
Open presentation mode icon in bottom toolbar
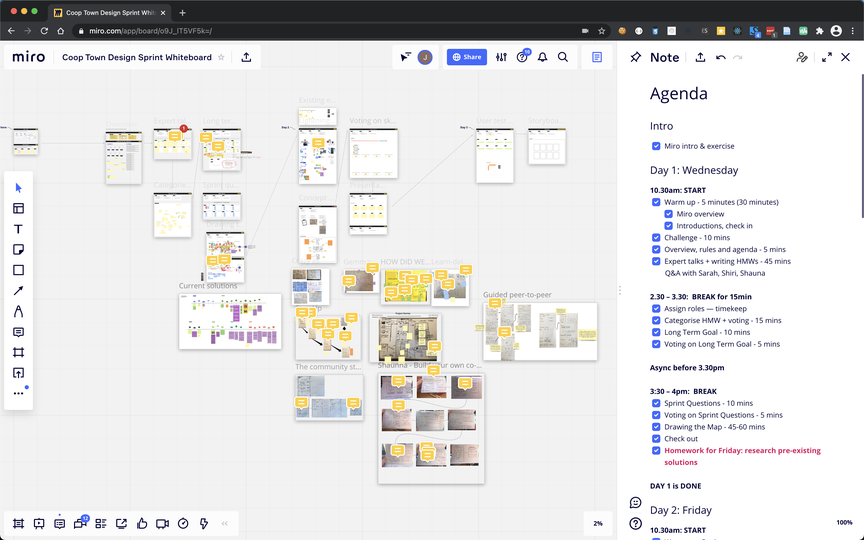coord(39,523)
